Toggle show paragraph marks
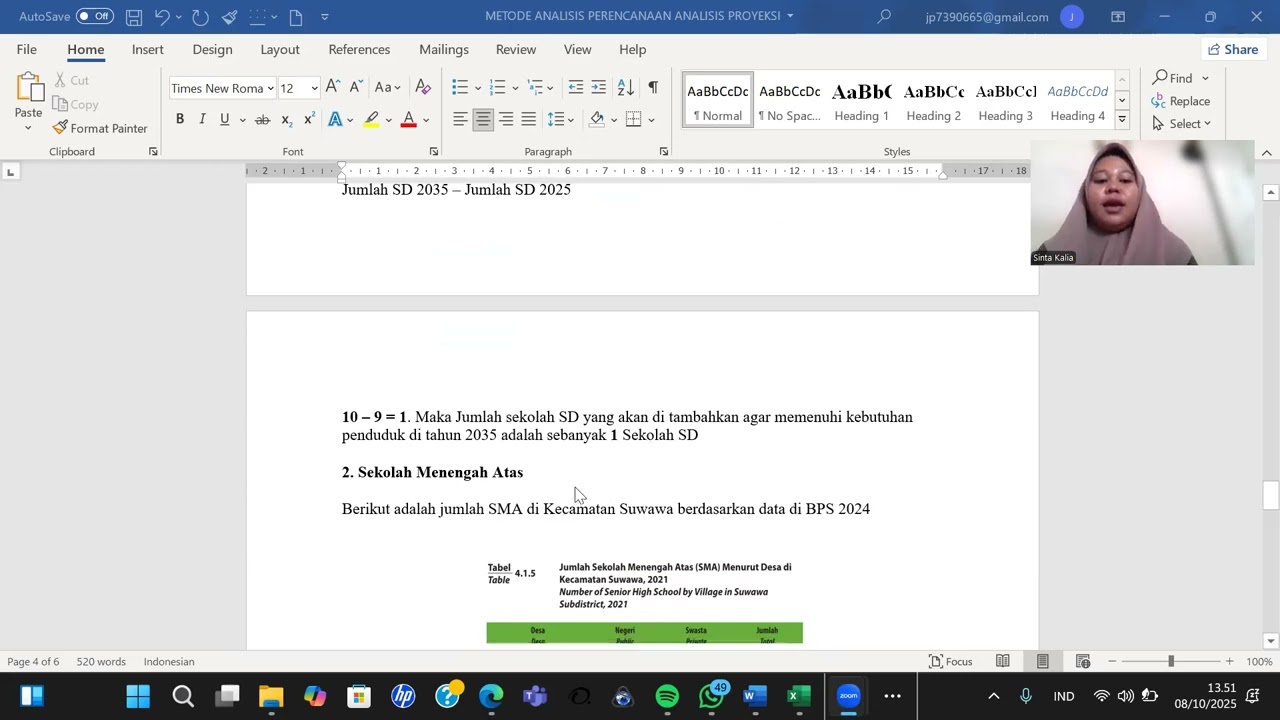 pyautogui.click(x=653, y=88)
